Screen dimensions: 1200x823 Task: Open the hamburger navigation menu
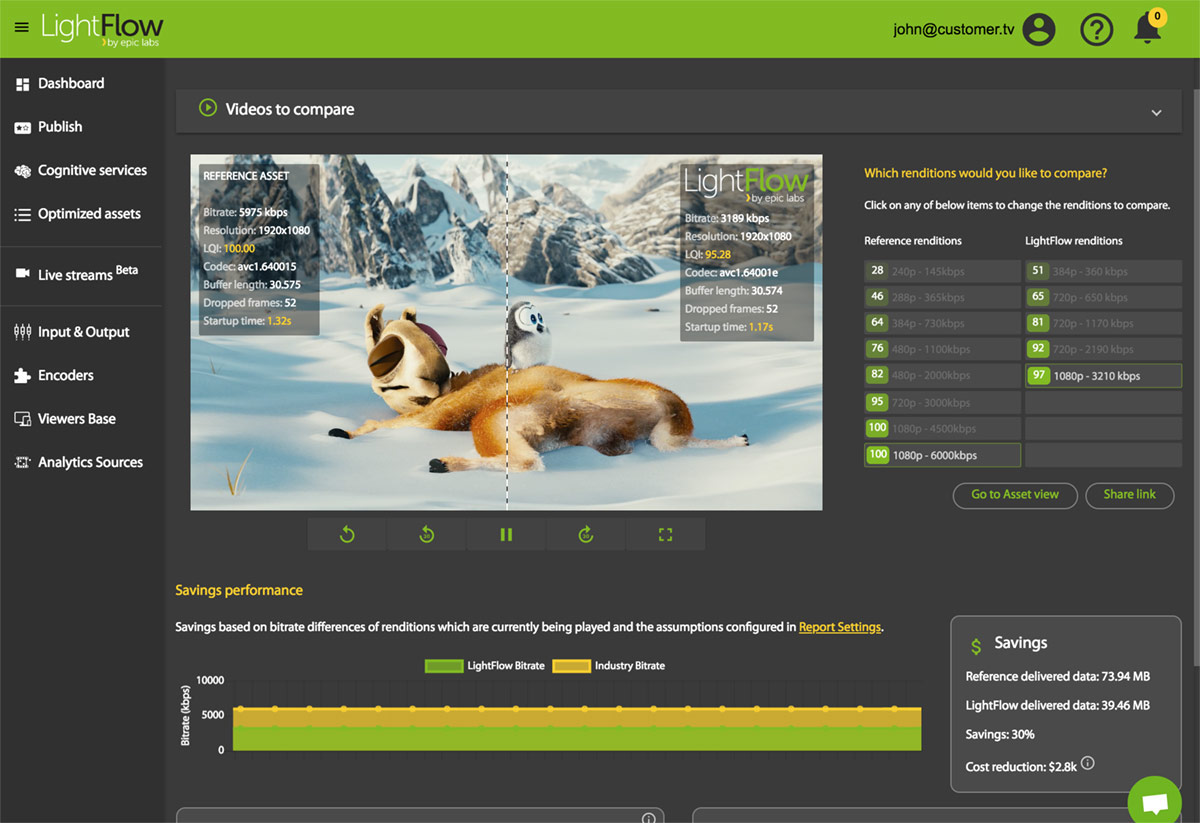(22, 27)
